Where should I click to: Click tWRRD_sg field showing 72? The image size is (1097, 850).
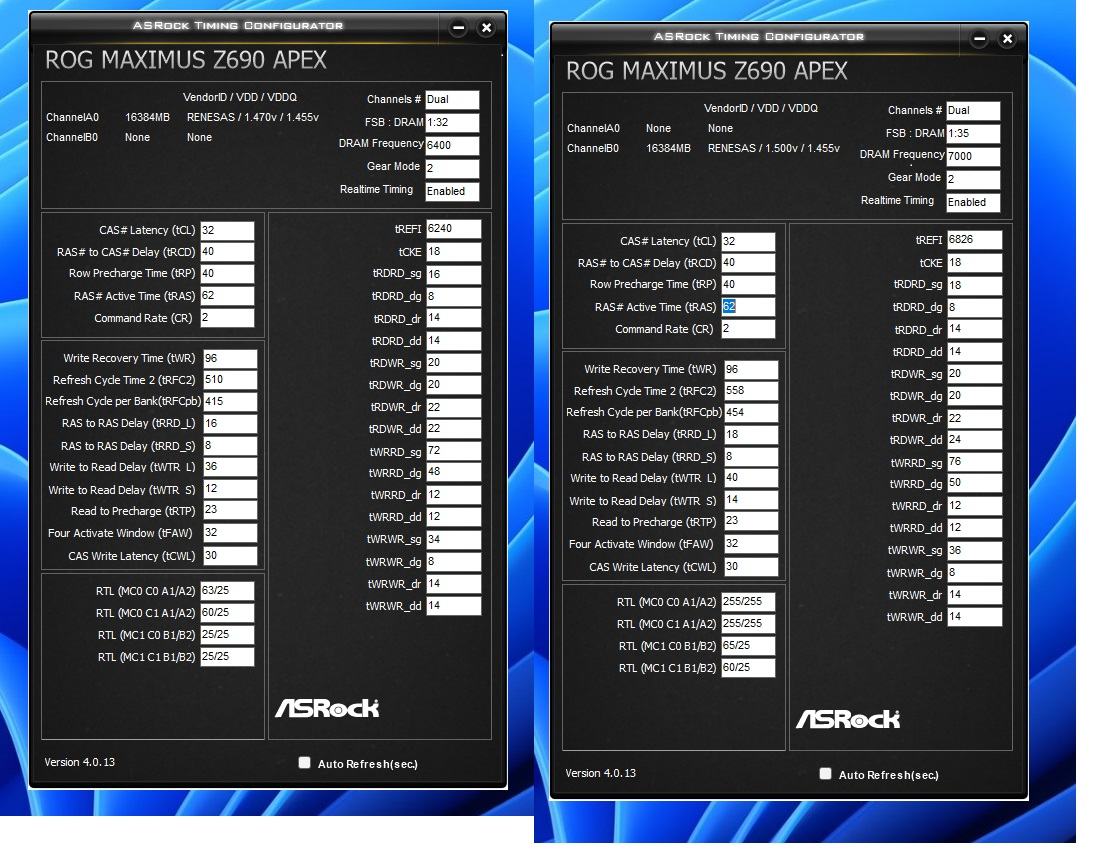pyautogui.click(x=453, y=451)
